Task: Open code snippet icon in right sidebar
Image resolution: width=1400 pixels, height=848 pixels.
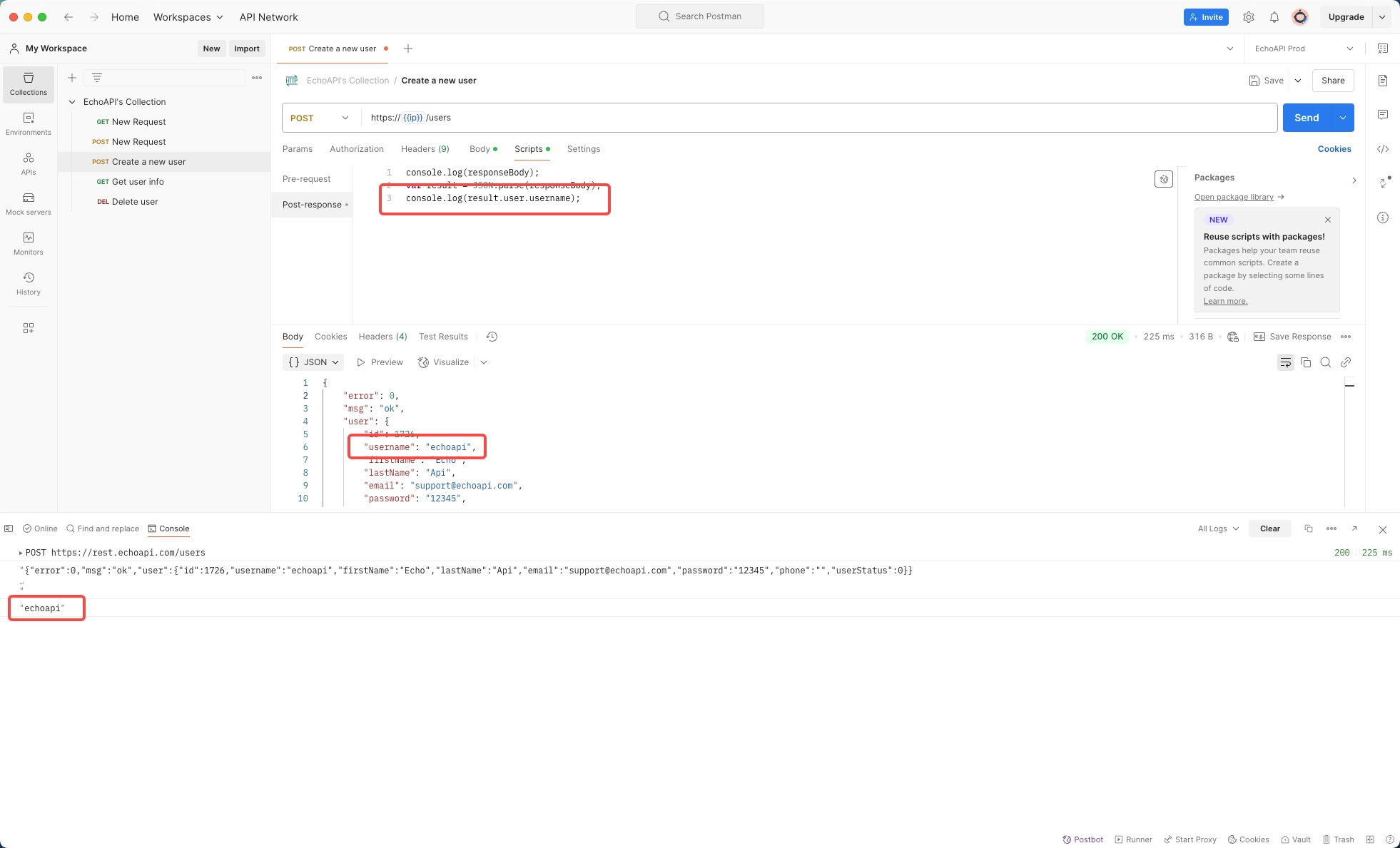Action: [1383, 149]
